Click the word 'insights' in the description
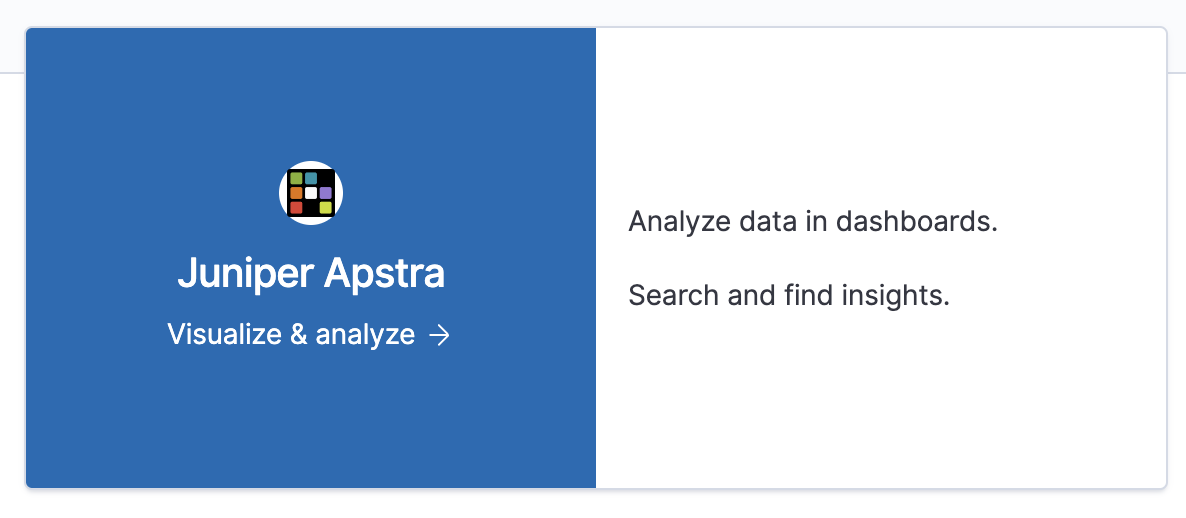Image resolution: width=1186 pixels, height=518 pixels. point(908,296)
